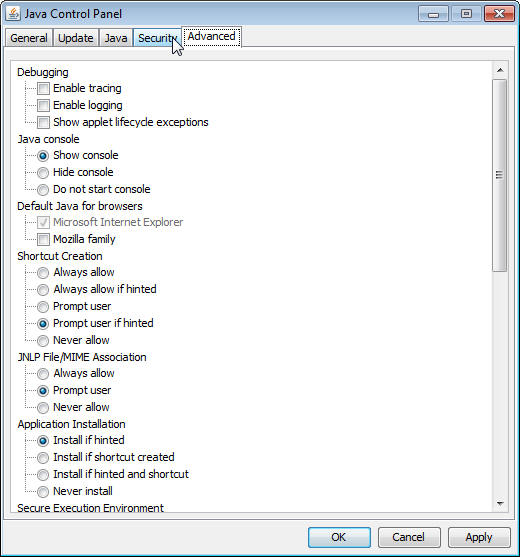Select Install if hinted option
Image resolution: width=520 pixels, height=557 pixels.
(x=43, y=441)
